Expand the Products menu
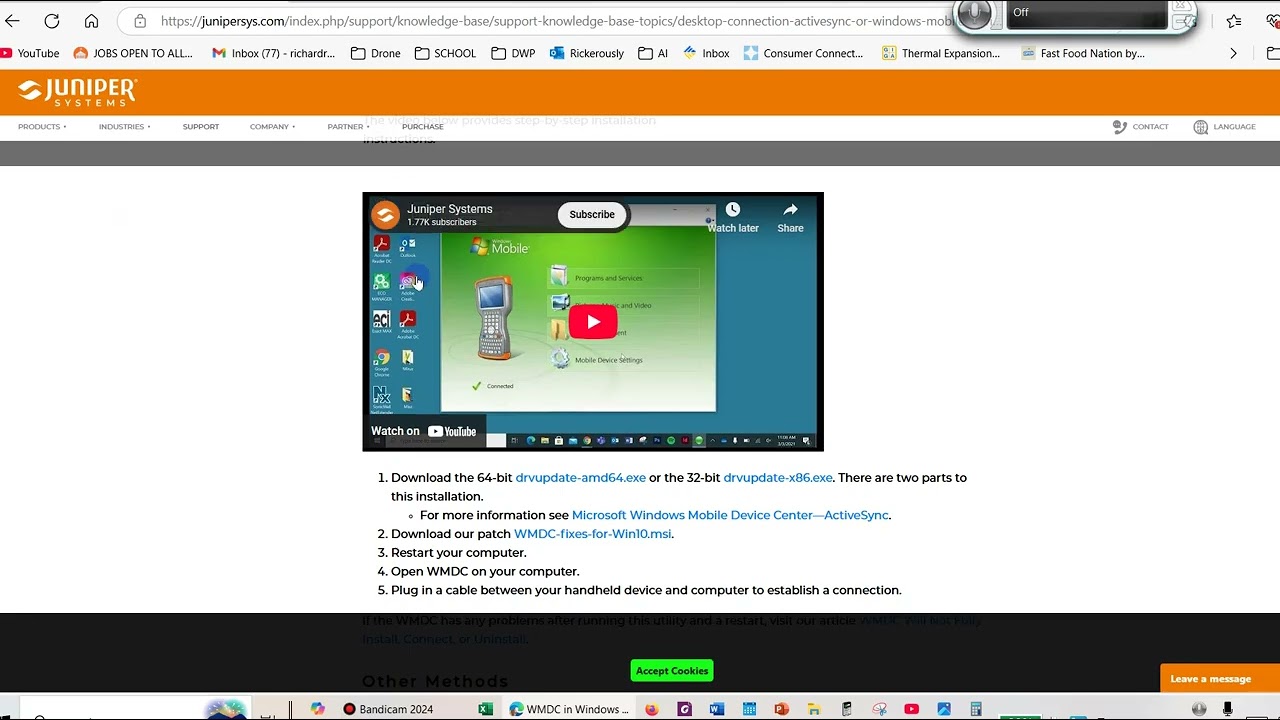The image size is (1280, 720). pyautogui.click(x=42, y=127)
